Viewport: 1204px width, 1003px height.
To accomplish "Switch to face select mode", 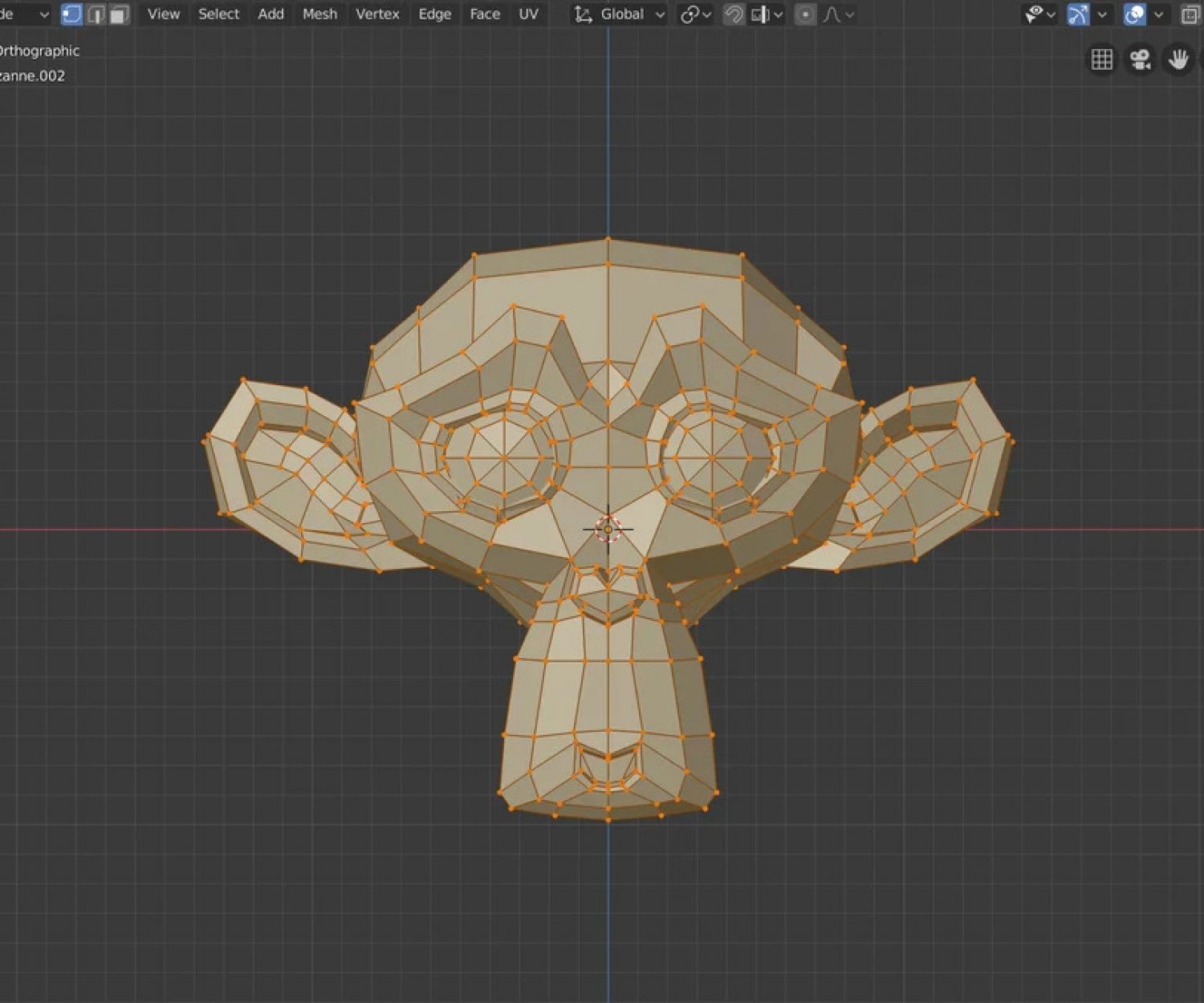I will point(120,14).
